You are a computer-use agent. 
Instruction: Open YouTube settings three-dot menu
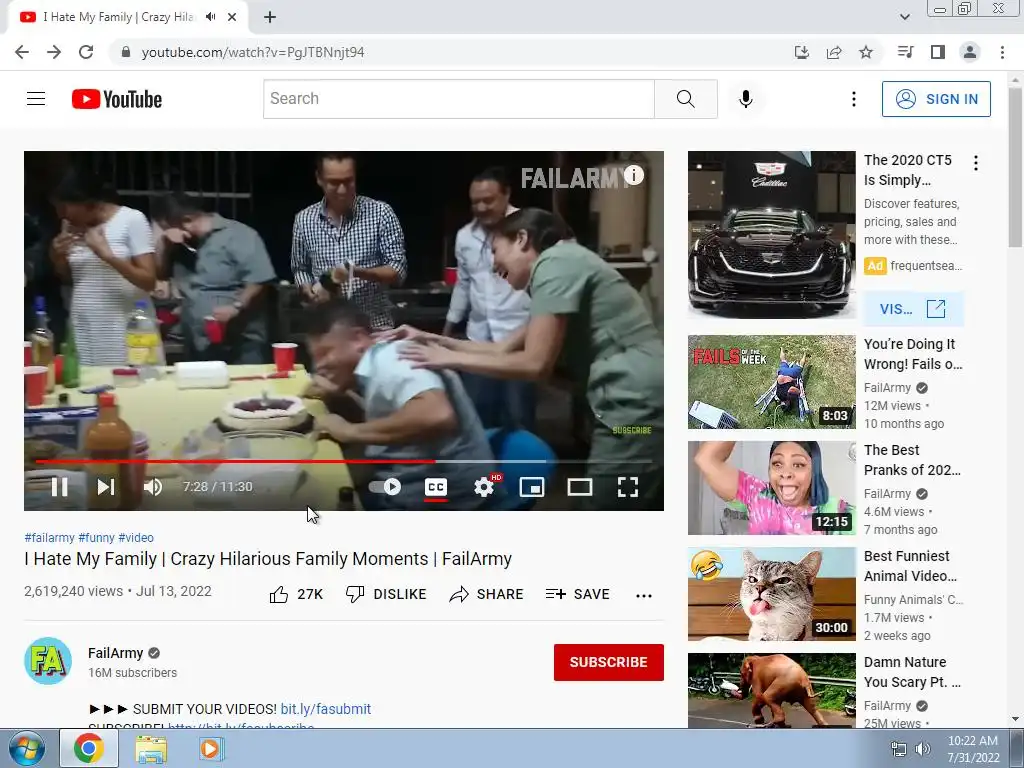point(854,99)
